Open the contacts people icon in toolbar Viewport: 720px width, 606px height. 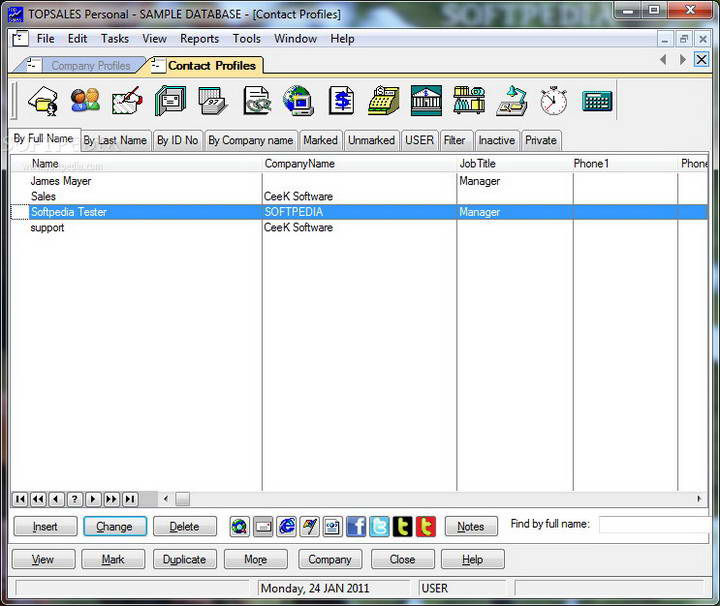click(85, 101)
